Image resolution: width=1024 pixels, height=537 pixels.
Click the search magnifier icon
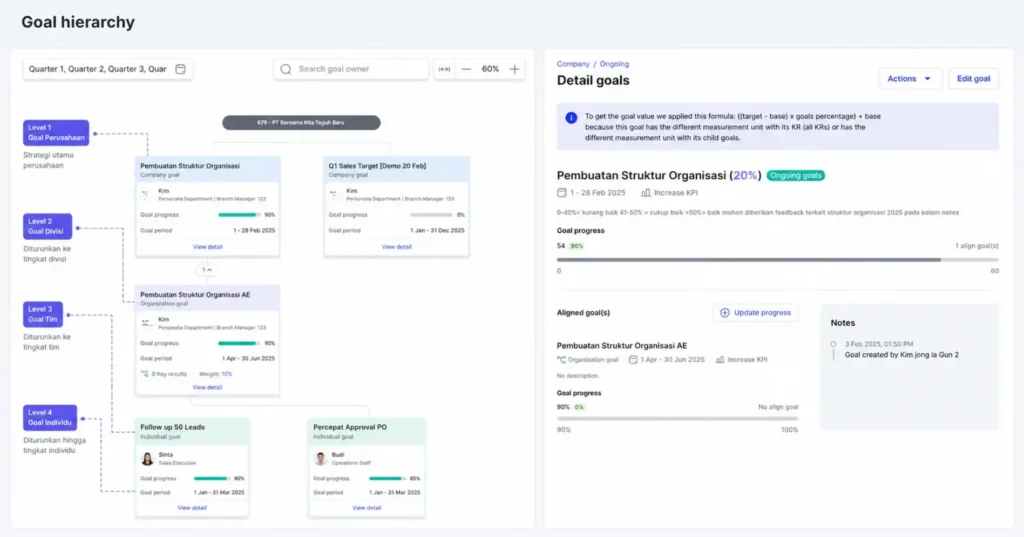(286, 69)
